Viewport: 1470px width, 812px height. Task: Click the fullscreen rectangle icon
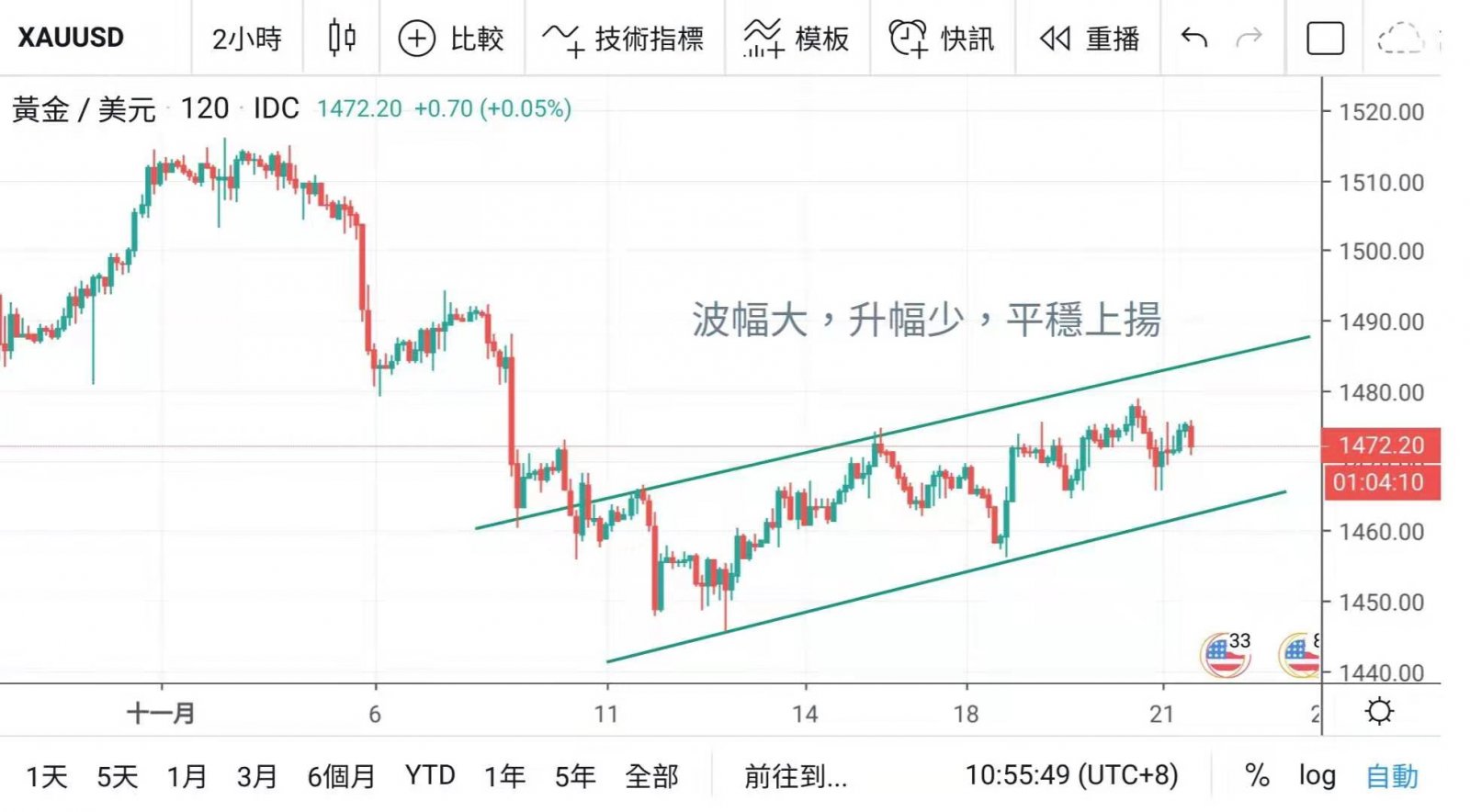[1324, 39]
